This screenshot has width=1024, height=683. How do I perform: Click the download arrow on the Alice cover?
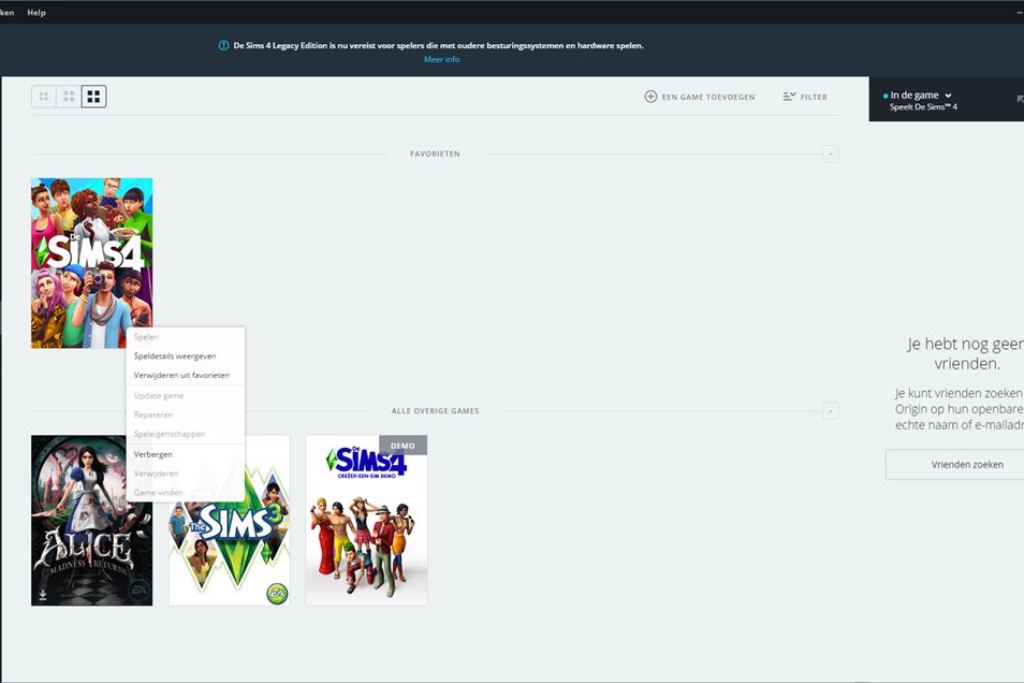[x=42, y=595]
